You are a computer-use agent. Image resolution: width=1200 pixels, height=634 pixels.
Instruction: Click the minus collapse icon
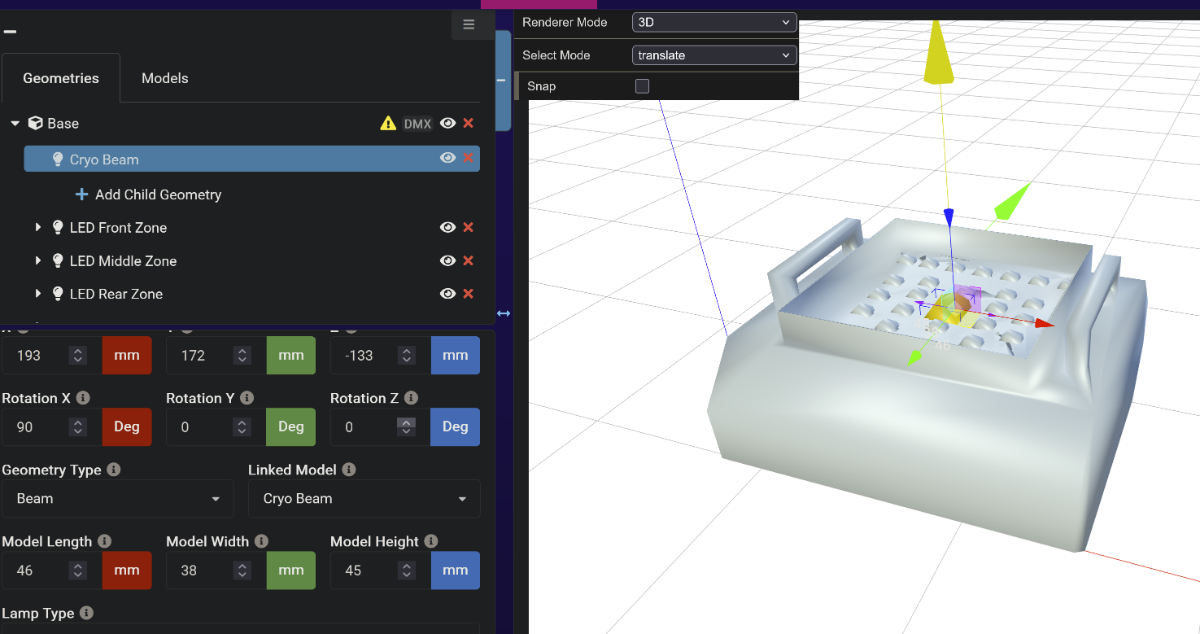10,31
